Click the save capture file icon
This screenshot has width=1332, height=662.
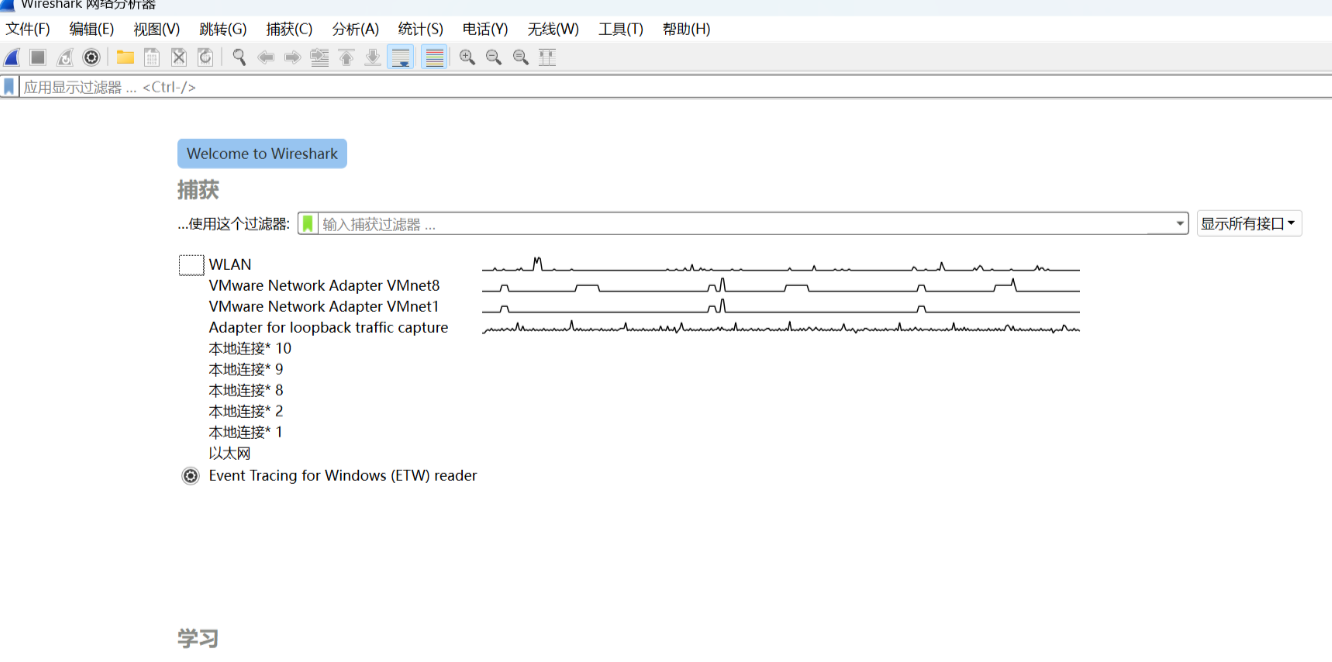point(152,57)
